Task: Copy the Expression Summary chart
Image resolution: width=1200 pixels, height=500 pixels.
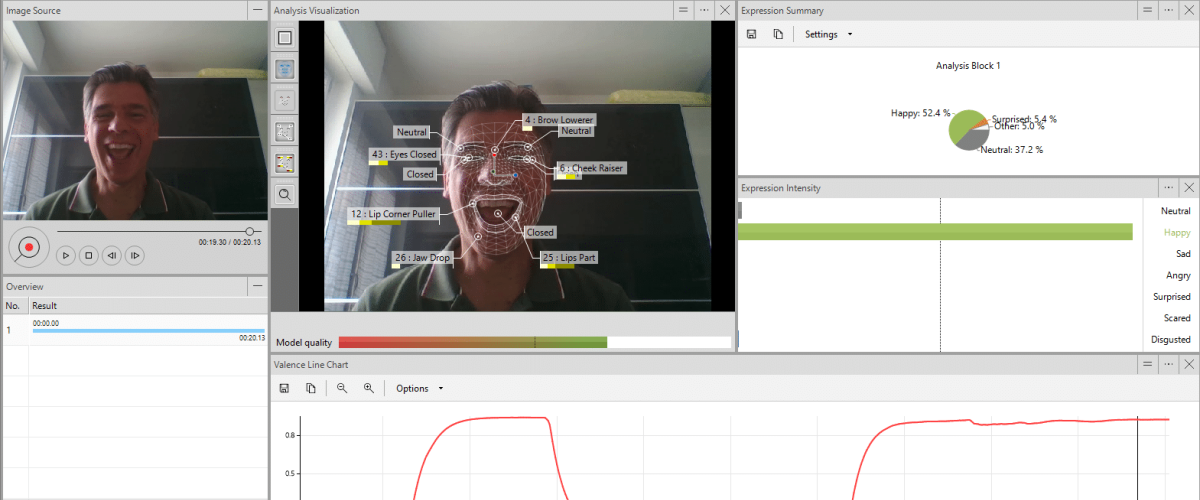Action: (778, 34)
